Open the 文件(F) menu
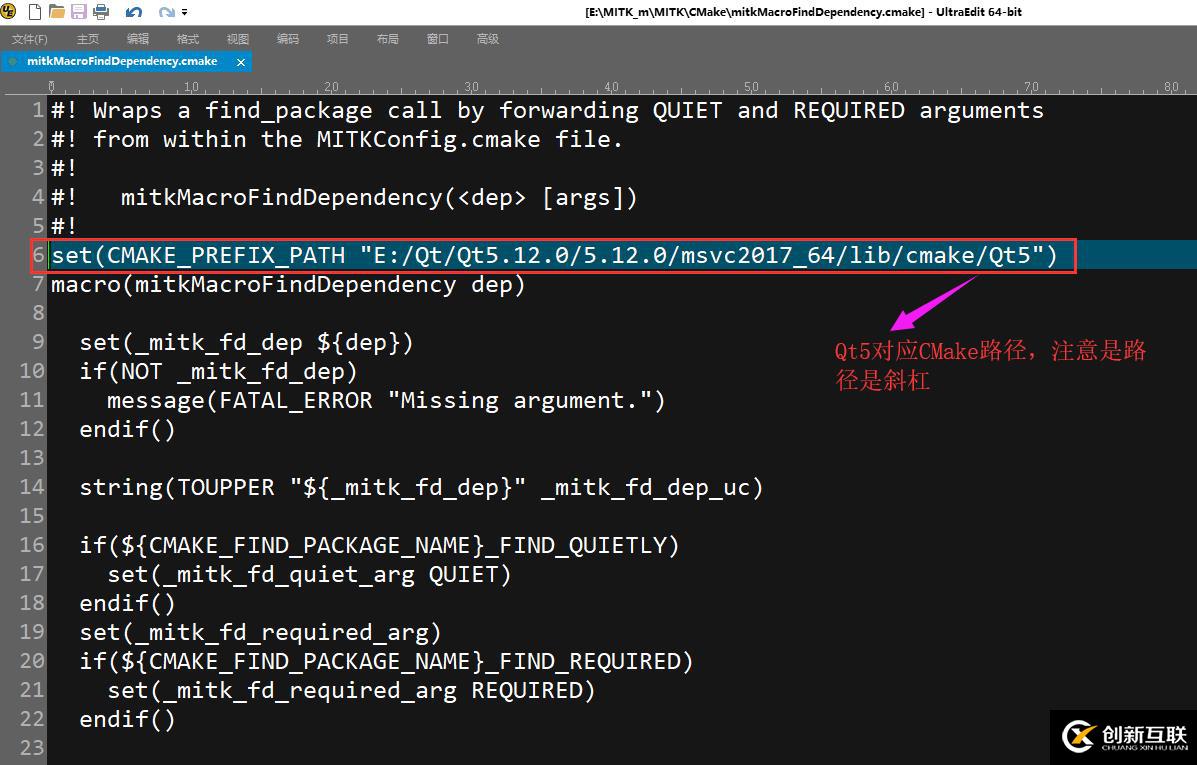 [x=29, y=39]
